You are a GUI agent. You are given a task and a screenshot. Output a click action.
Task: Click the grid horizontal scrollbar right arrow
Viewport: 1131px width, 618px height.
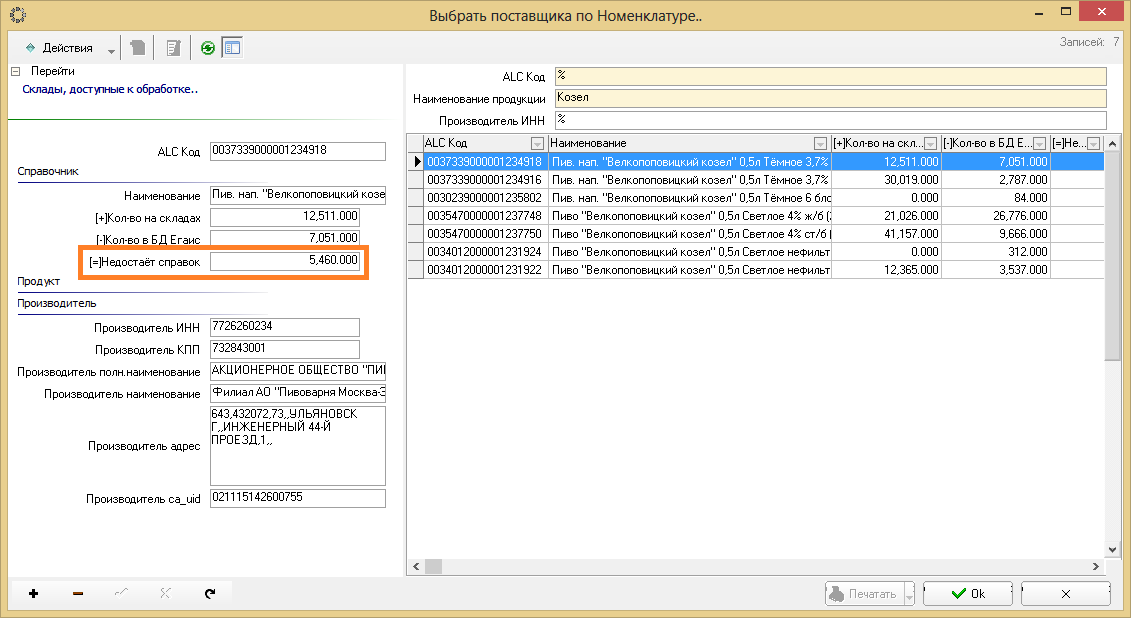[x=1096, y=567]
